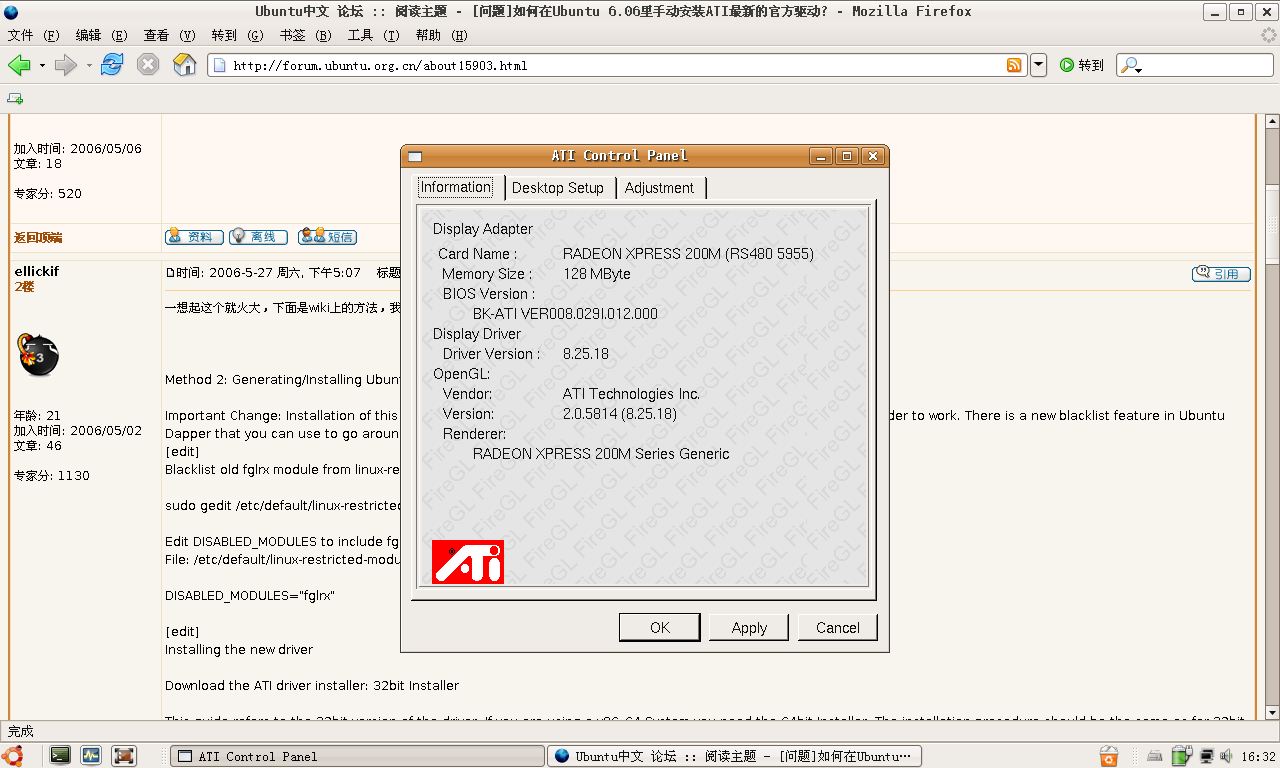Switch to the Information tab
Viewport: 1280px width, 768px height.
(455, 187)
